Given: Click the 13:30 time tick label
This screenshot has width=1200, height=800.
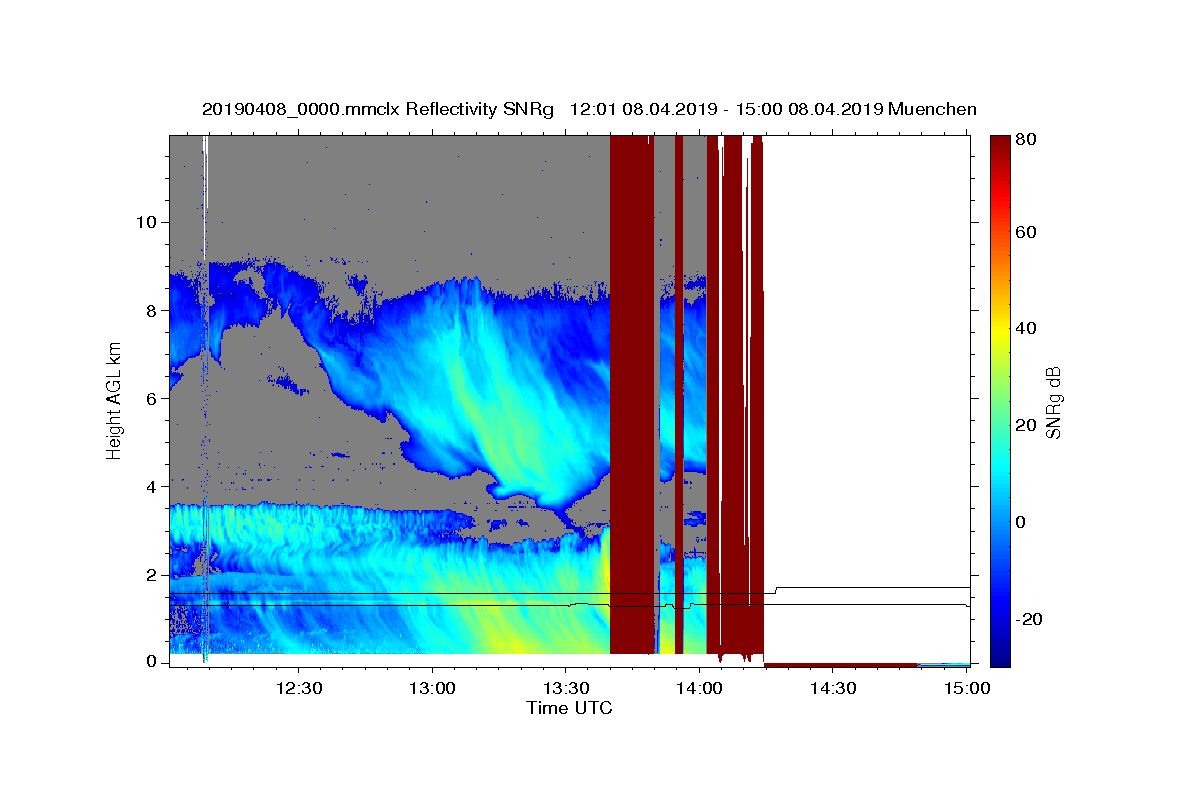Looking at the screenshot, I should click(x=565, y=688).
